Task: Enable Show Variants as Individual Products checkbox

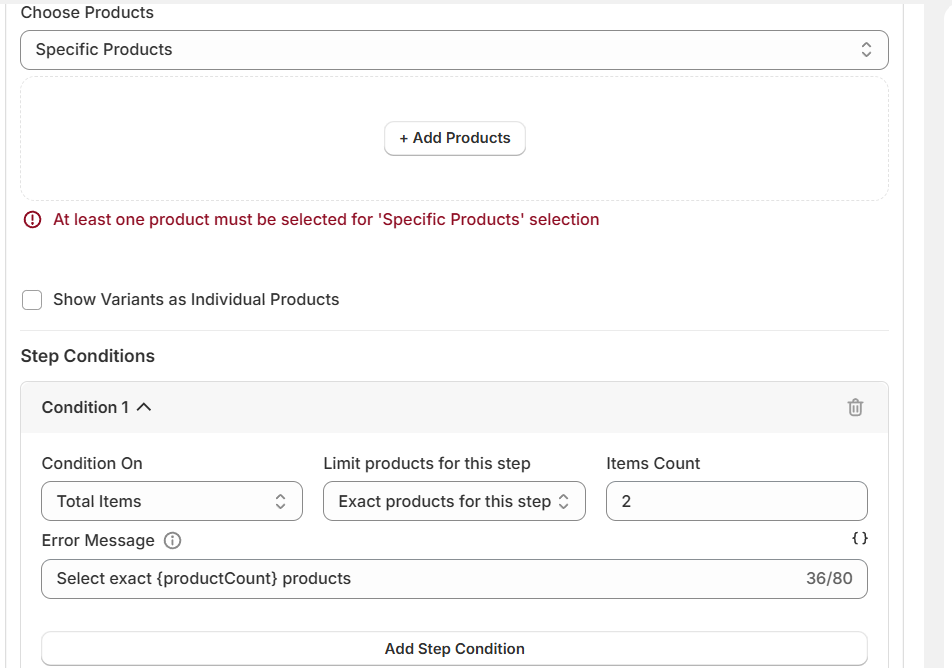Action: (x=32, y=300)
